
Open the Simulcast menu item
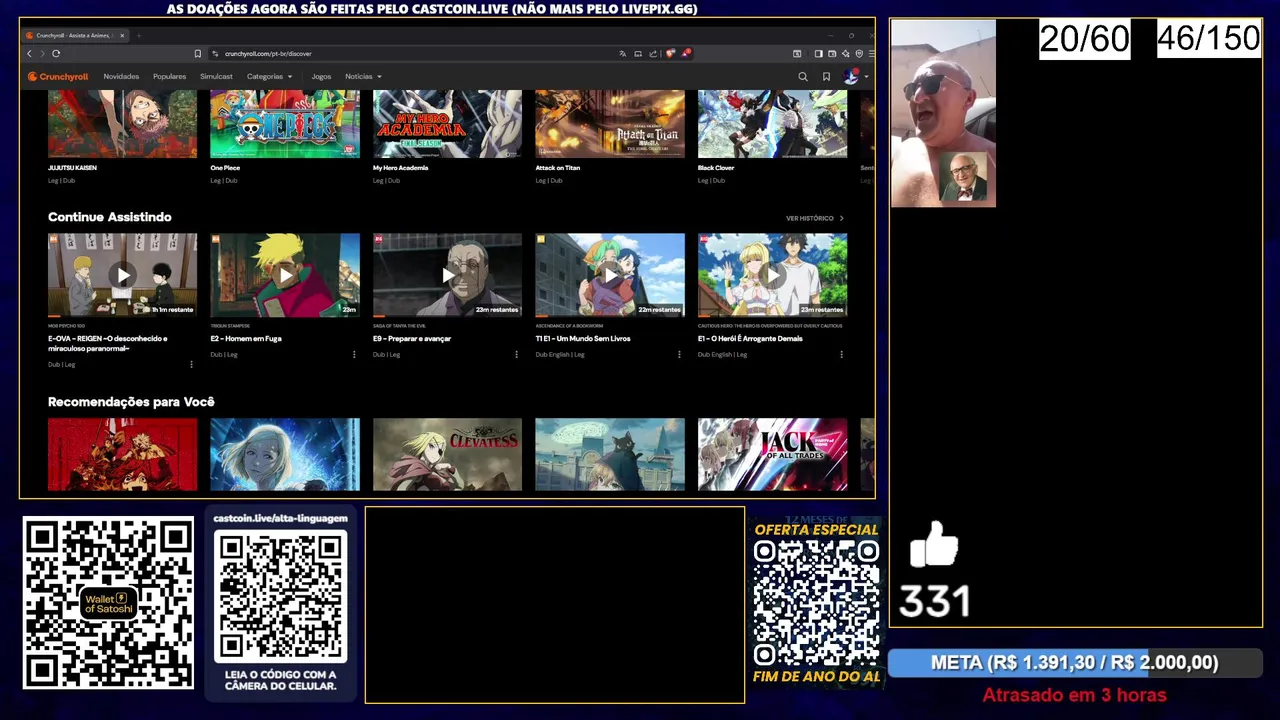(216, 76)
